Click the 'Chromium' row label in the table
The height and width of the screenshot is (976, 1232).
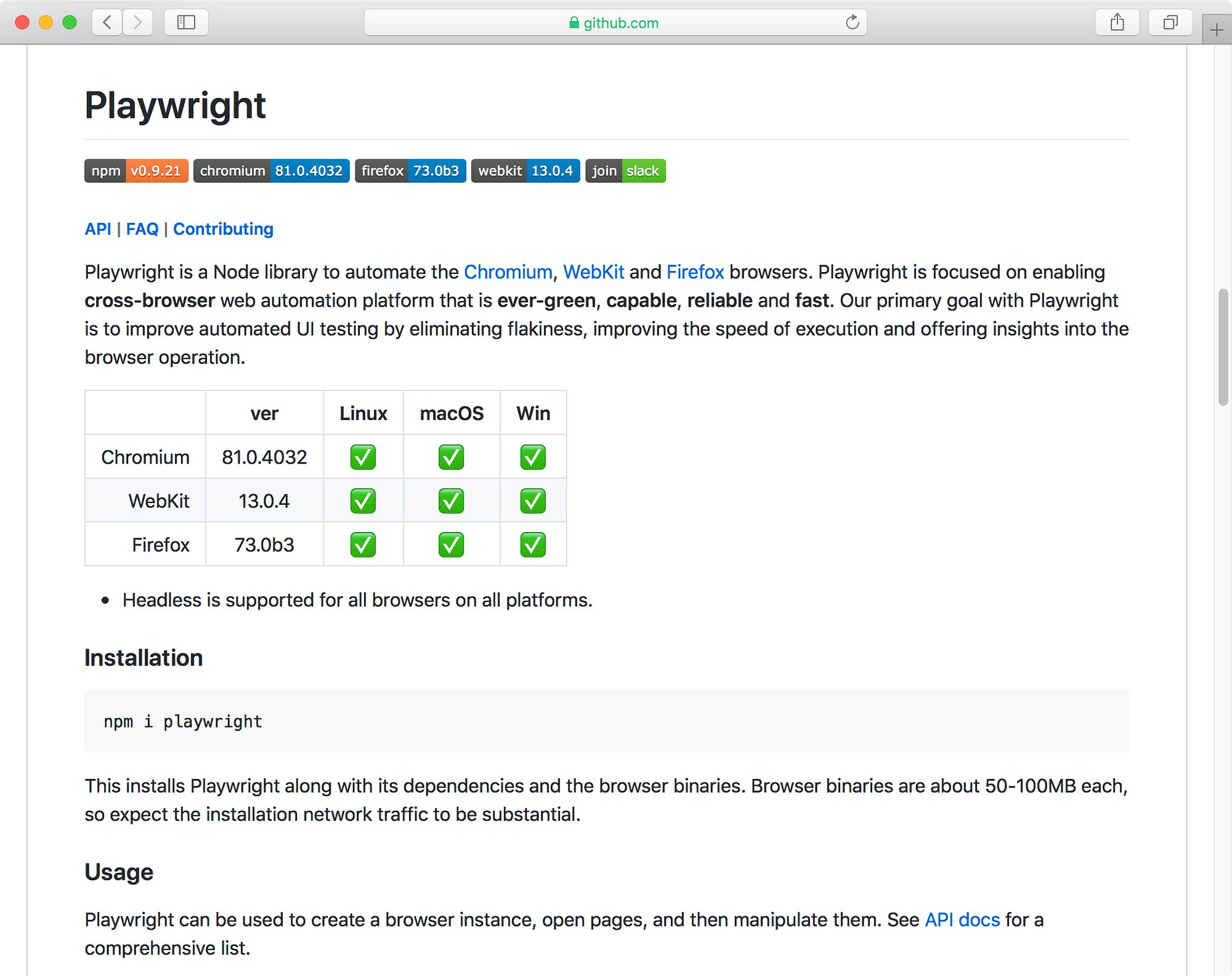point(145,458)
